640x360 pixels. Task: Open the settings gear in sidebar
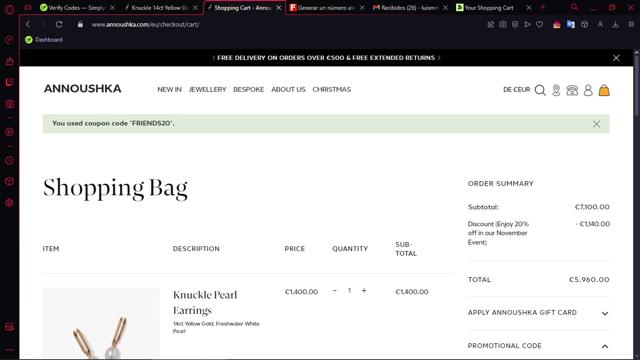(x=9, y=203)
